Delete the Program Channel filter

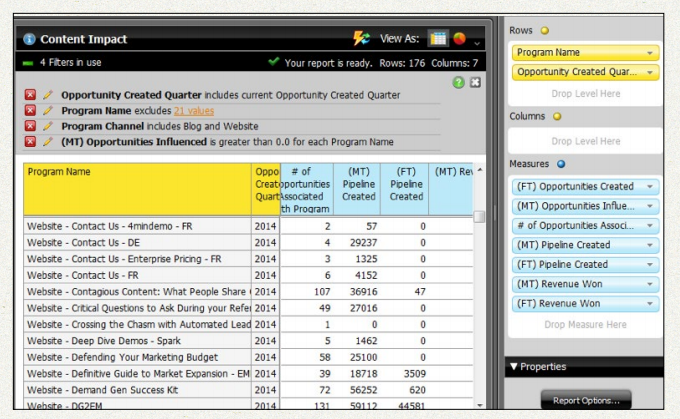click(30, 127)
